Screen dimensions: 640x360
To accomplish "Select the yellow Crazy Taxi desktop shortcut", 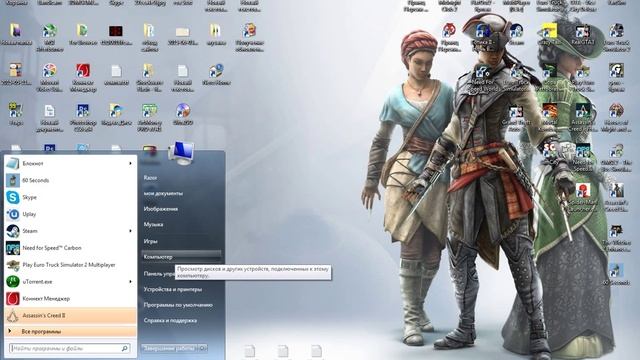I will (x=549, y=34).
